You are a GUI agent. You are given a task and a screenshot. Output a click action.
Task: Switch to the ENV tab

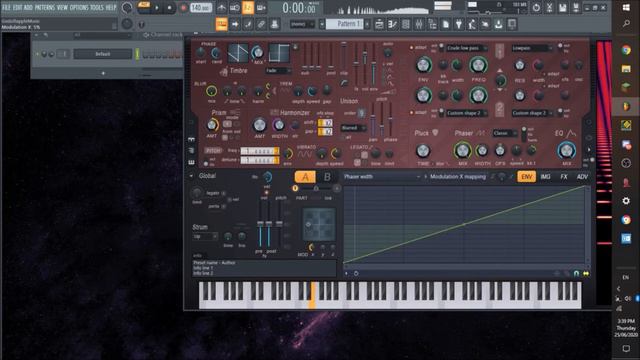[527, 177]
